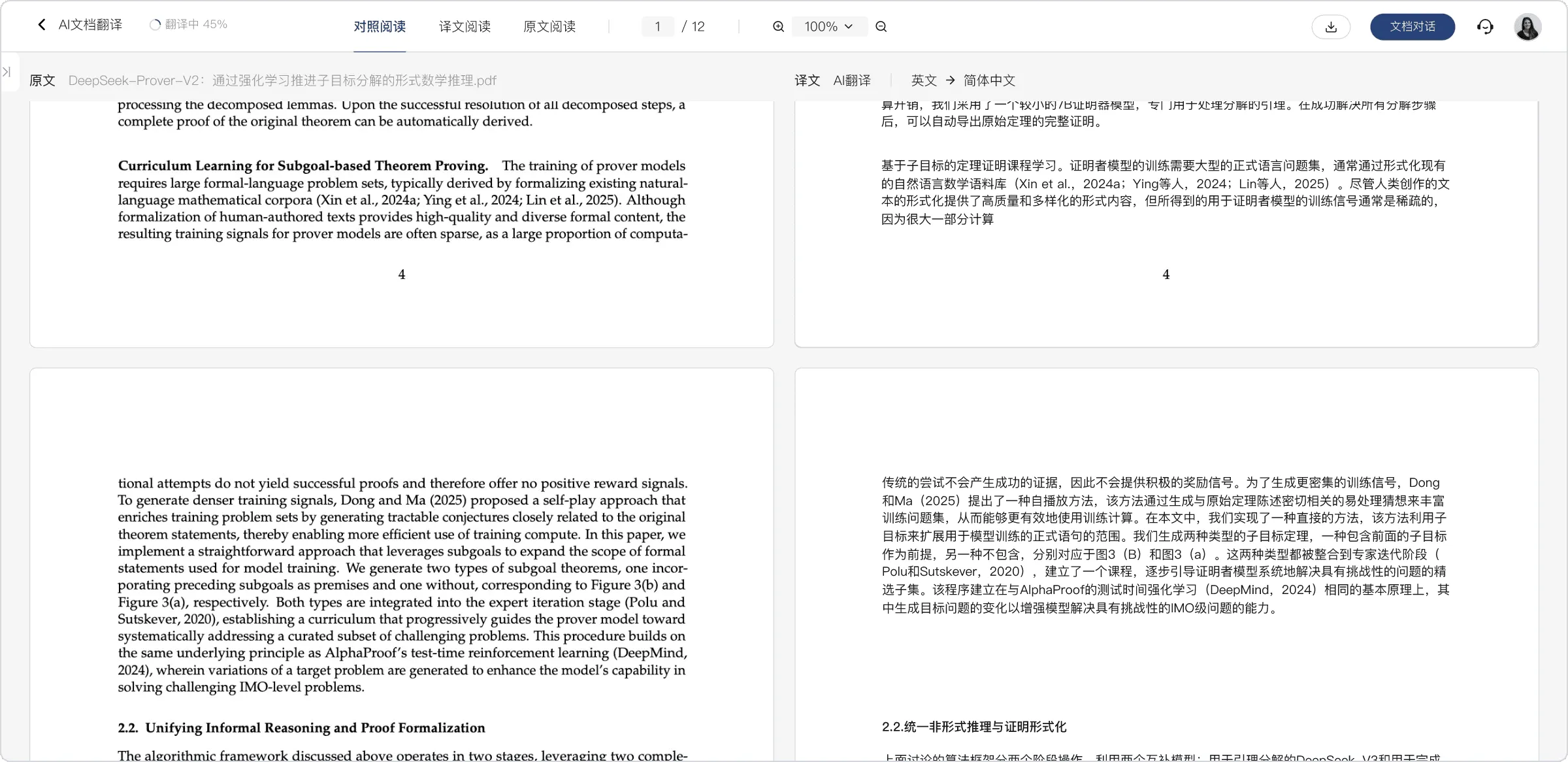
Task: Click the current page number field
Action: [x=657, y=27]
